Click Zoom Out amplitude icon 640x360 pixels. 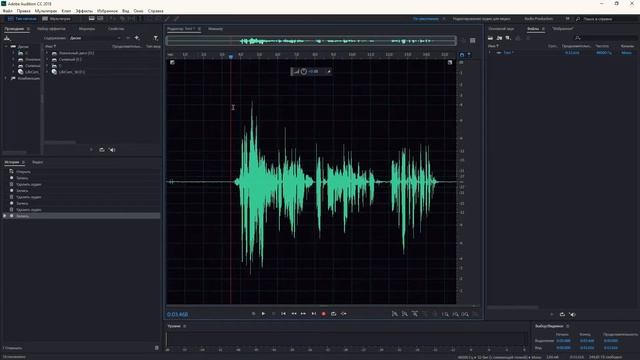point(404,314)
